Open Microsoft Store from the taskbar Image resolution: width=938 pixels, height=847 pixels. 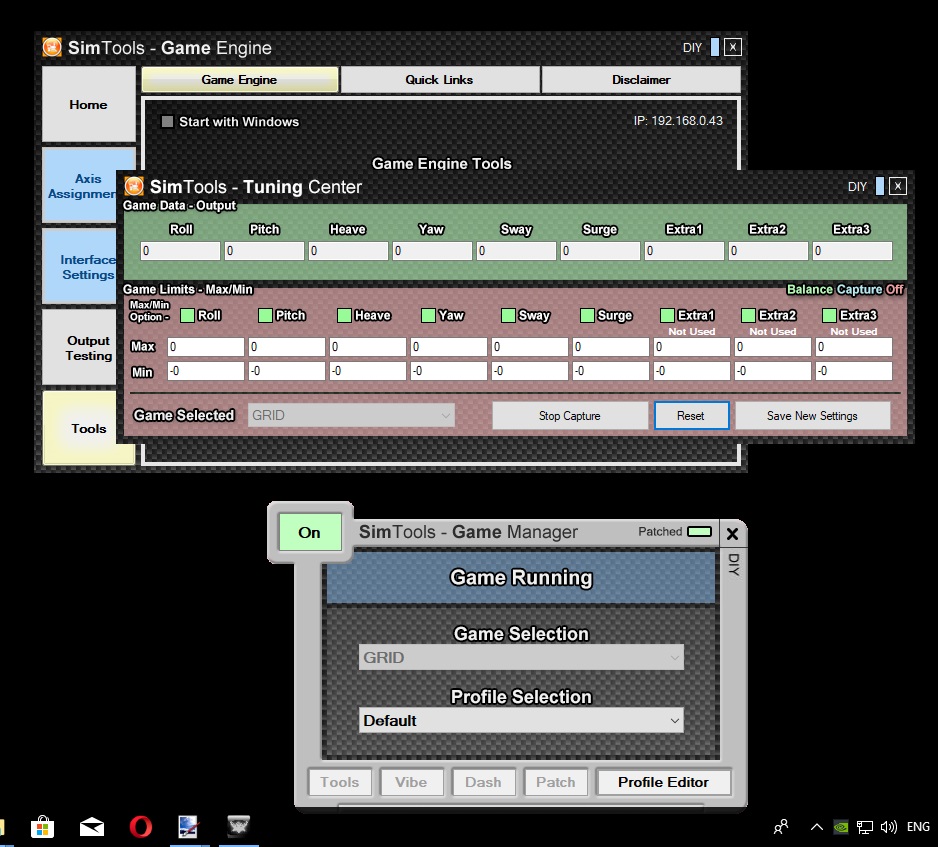click(42, 827)
